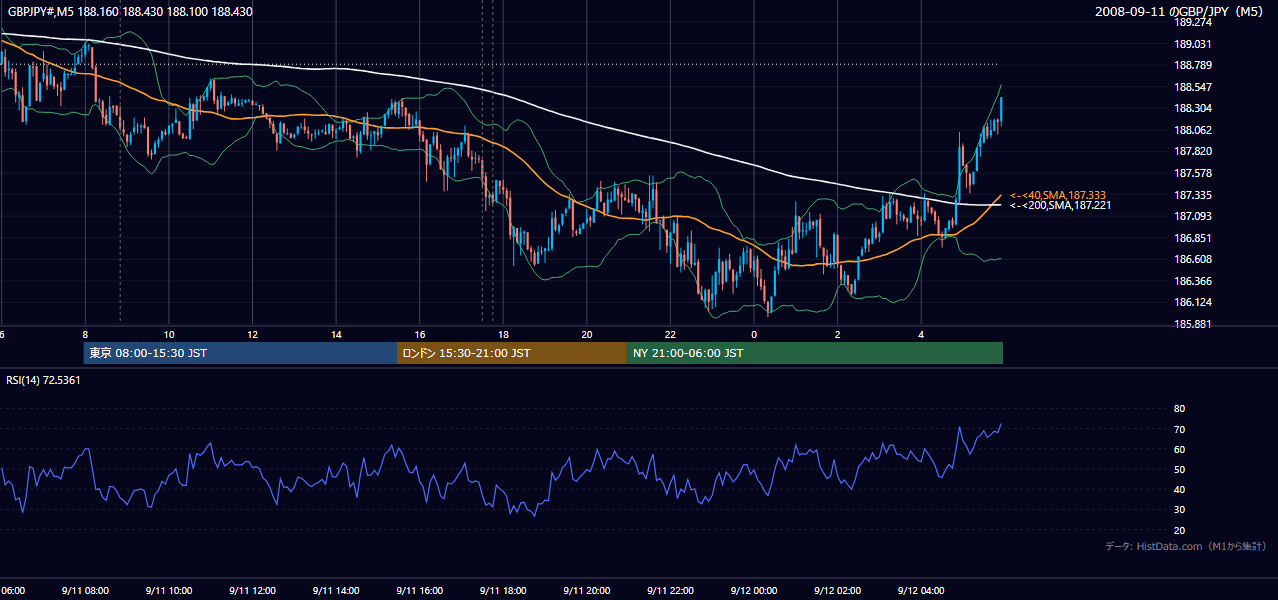Viewport: 1278px width, 600px height.
Task: Click the 9/11 16:00 time axis label
Action: (419, 590)
